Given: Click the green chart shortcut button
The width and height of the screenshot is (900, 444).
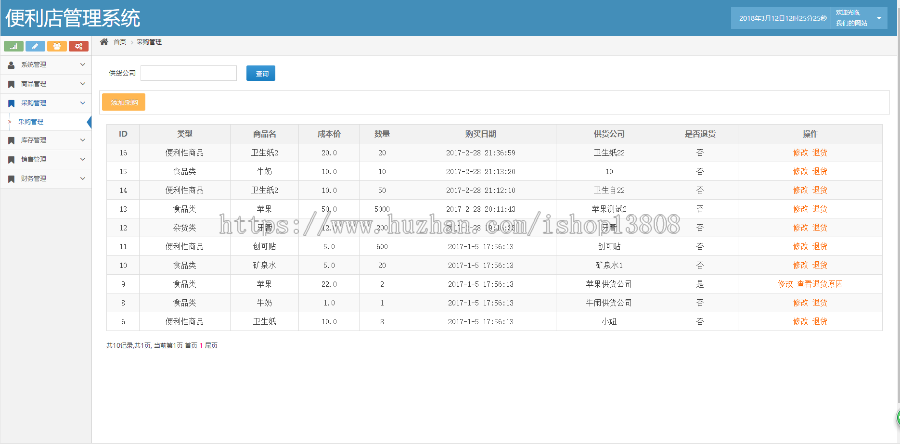Looking at the screenshot, I should [x=13, y=46].
